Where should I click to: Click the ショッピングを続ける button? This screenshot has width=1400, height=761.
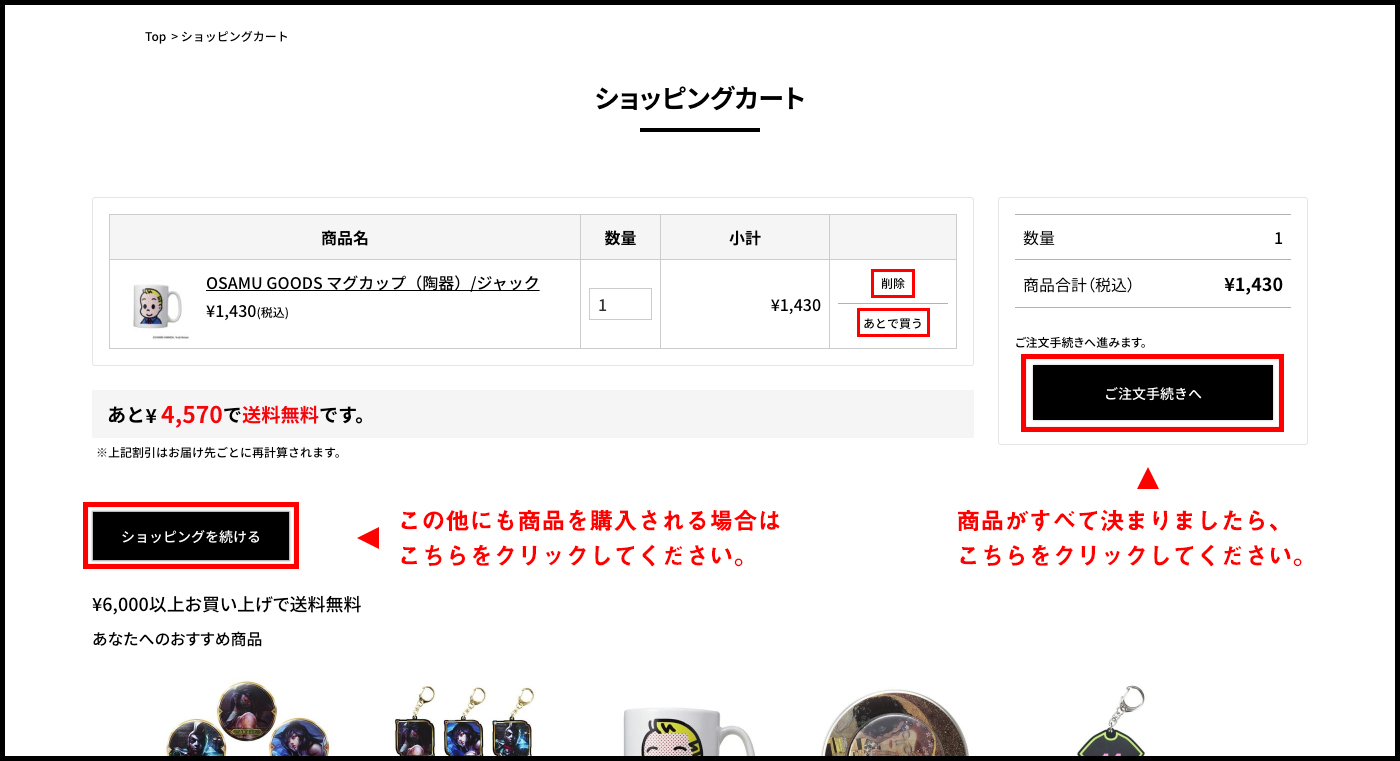point(191,537)
